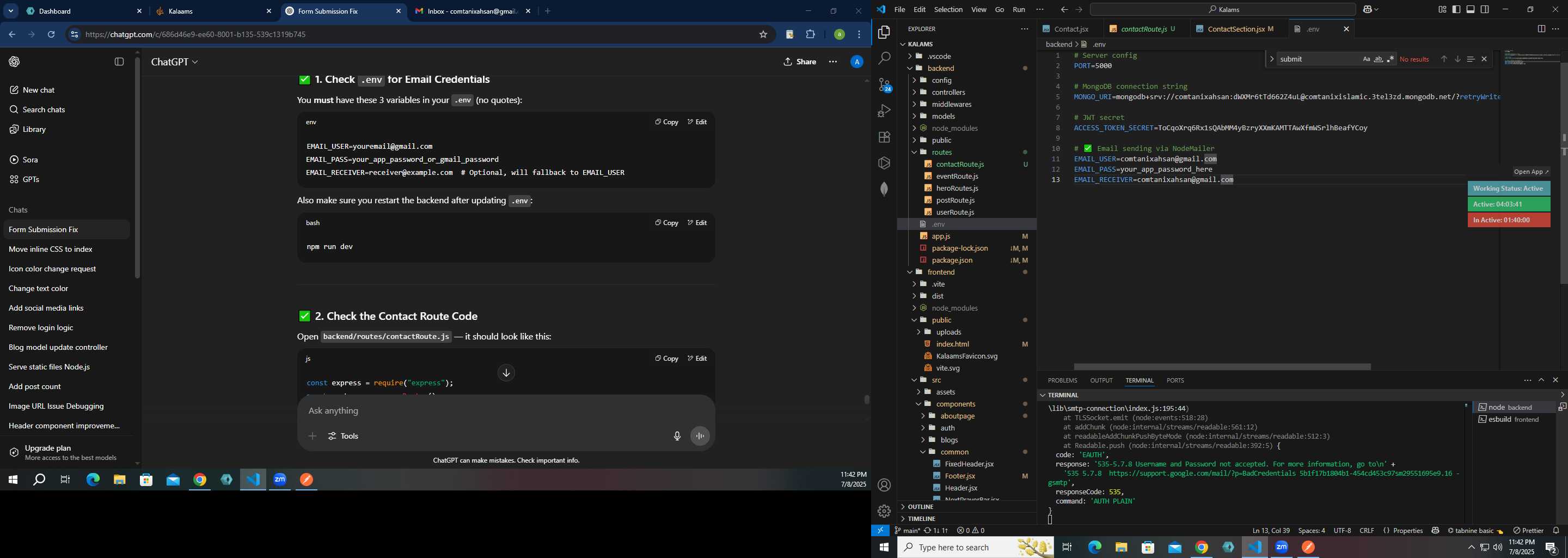Toggle Find in Selection option
1568x558 pixels.
pos(1470,59)
